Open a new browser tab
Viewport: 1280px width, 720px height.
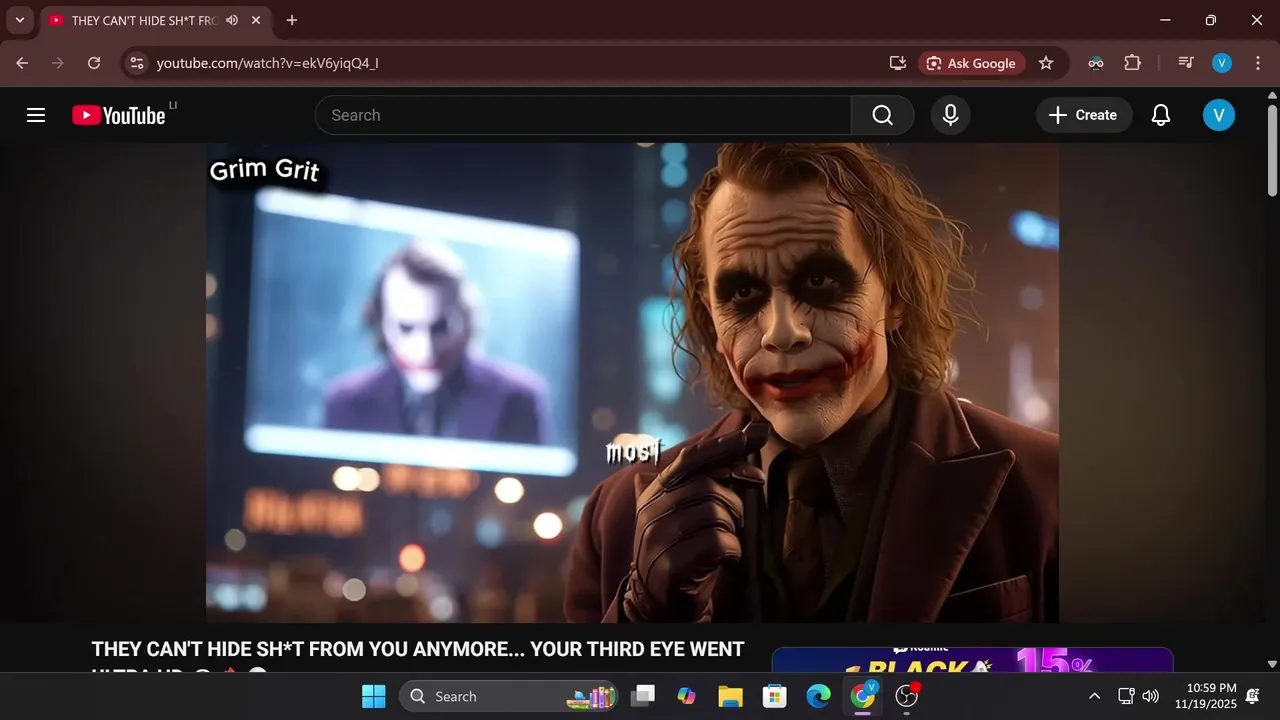pos(291,20)
